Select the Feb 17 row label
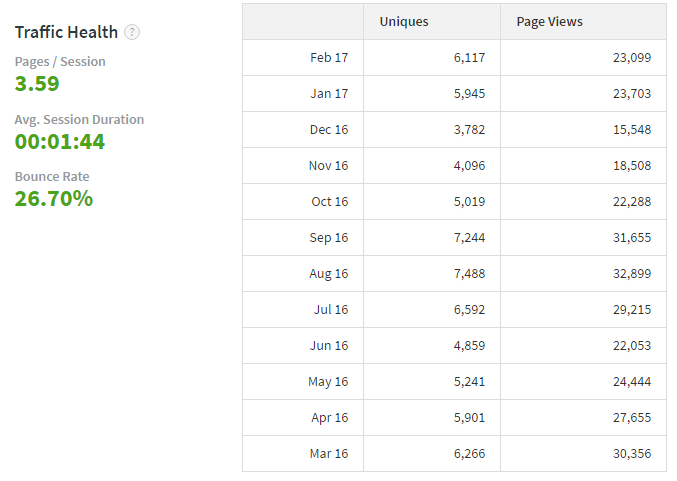Viewport: 677px width, 481px height. (329, 57)
